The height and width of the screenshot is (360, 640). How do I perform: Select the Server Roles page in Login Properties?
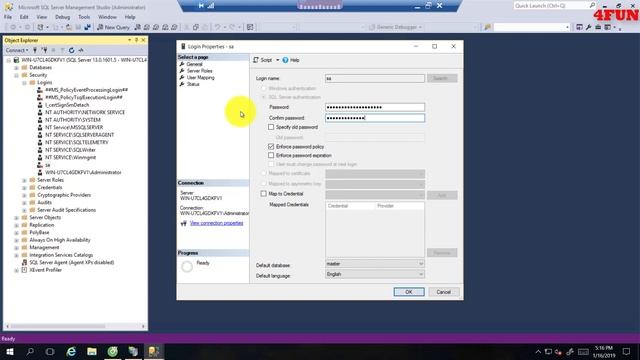pyautogui.click(x=199, y=71)
